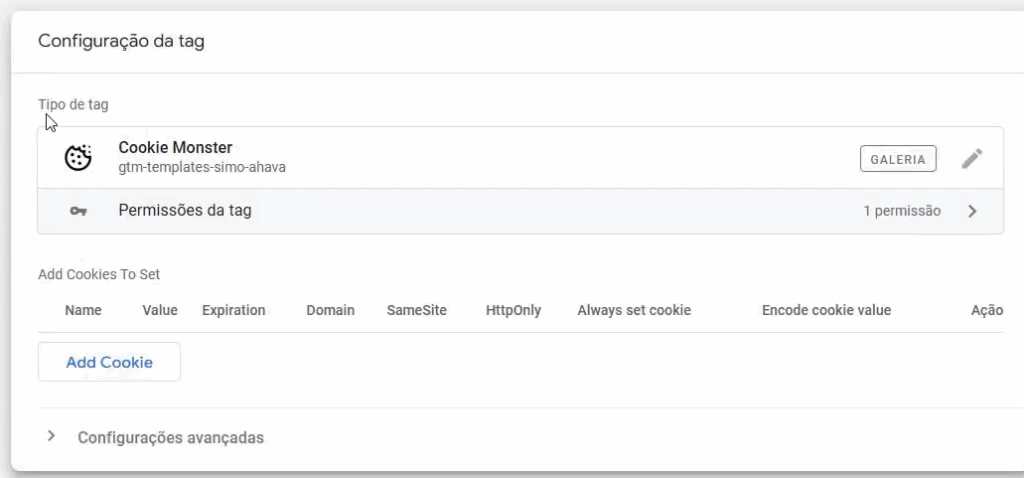Click the pencil edit icon
The height and width of the screenshot is (478, 1024).
(972, 158)
